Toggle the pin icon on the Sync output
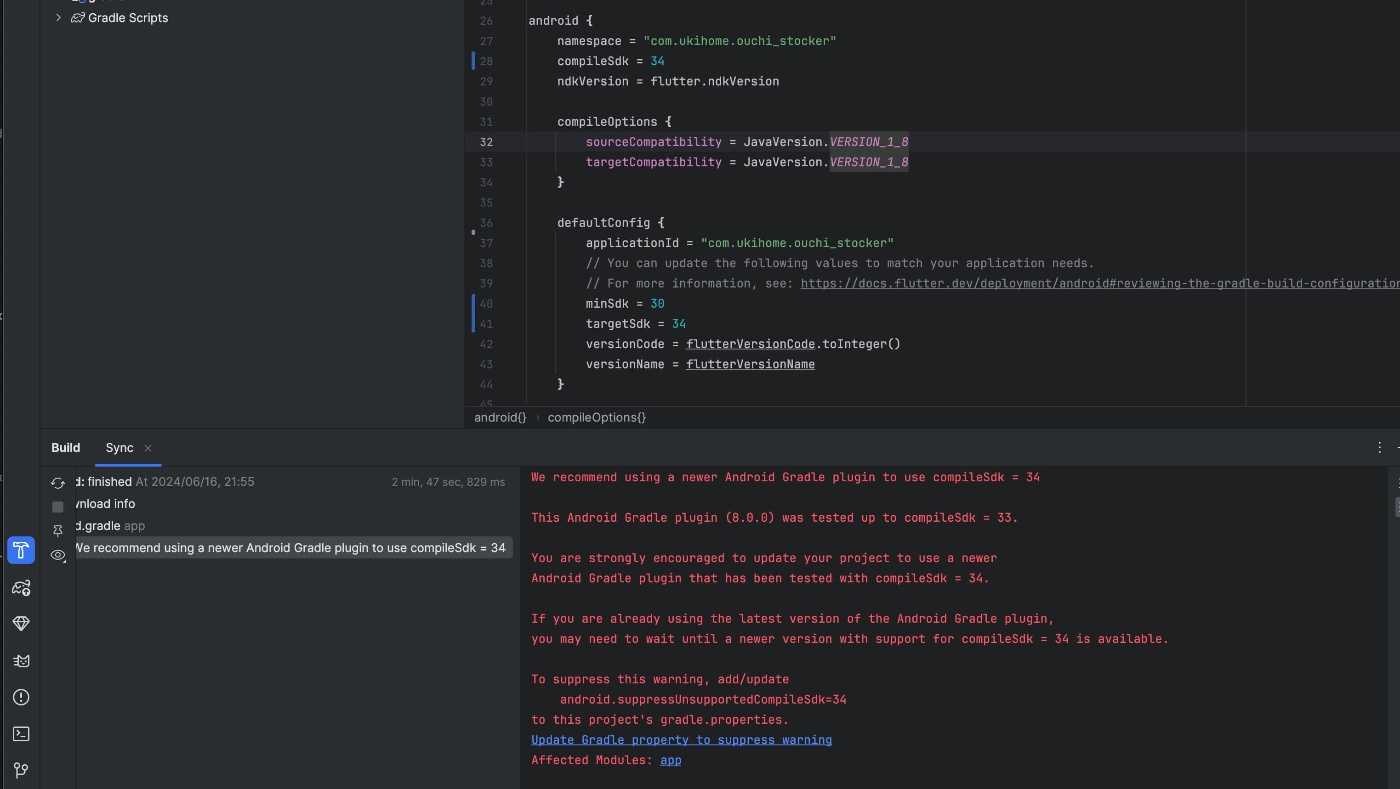Image resolution: width=1400 pixels, height=789 pixels. click(57, 530)
